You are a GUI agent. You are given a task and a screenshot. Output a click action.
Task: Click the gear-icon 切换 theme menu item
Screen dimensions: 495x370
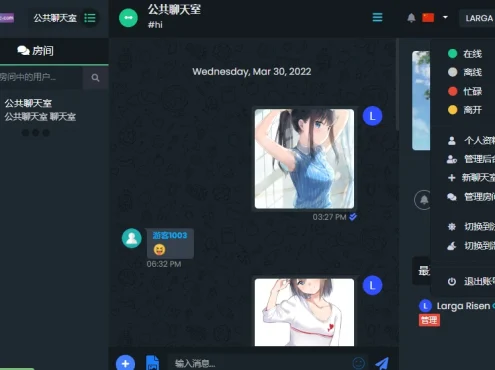471,227
